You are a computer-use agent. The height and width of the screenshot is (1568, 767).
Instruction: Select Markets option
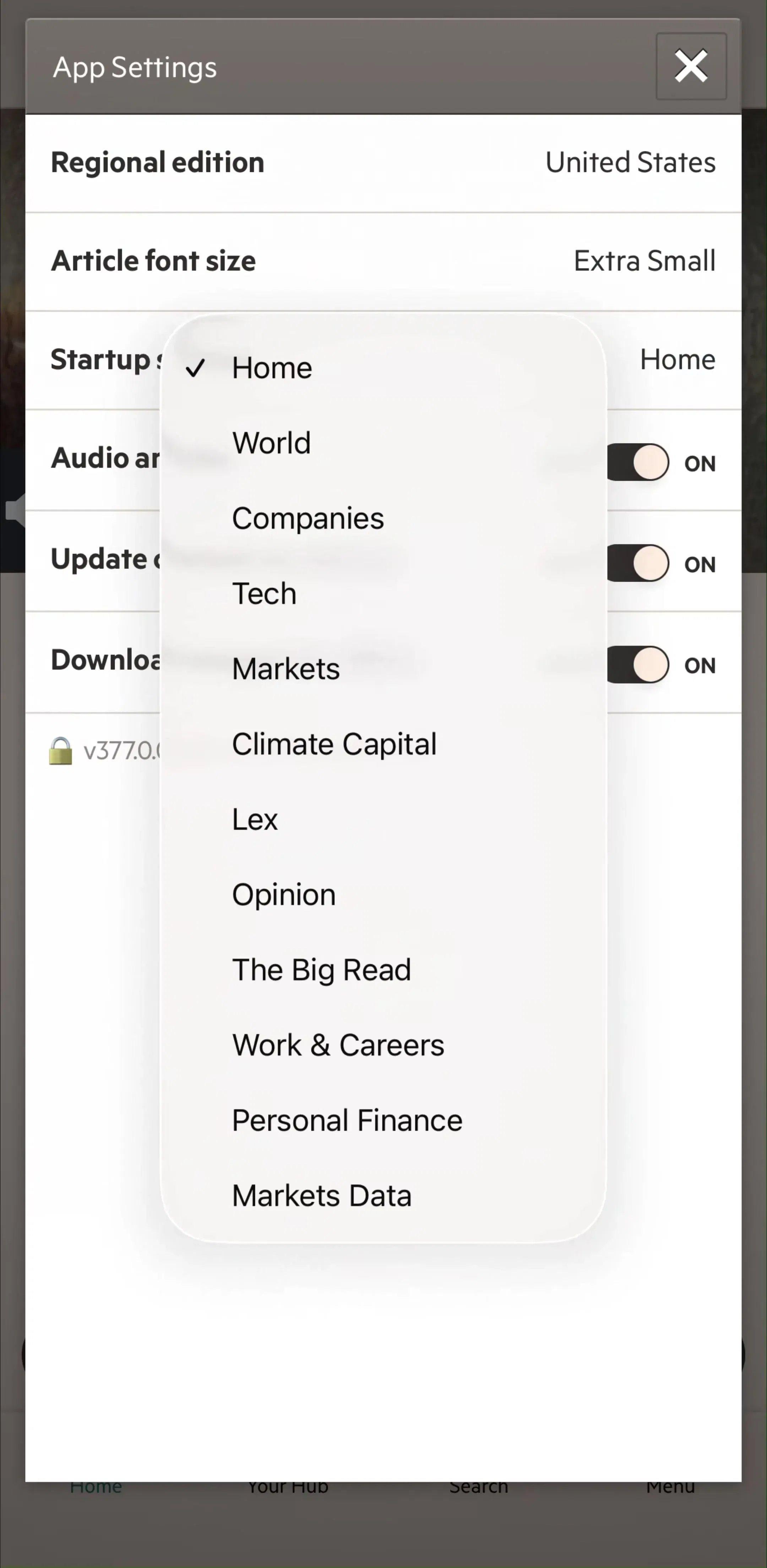point(383,669)
